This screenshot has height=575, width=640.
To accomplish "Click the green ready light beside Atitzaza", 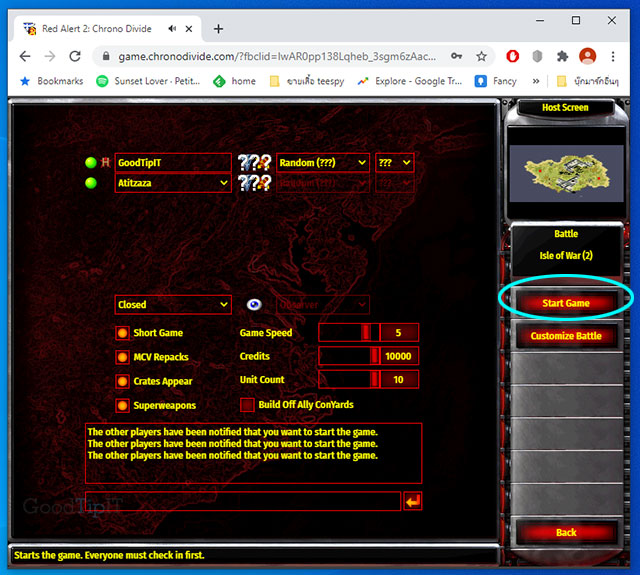I will (x=91, y=183).
